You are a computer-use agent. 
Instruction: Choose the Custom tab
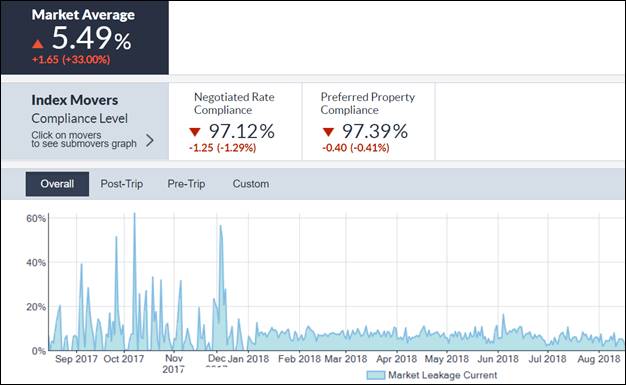tap(251, 184)
